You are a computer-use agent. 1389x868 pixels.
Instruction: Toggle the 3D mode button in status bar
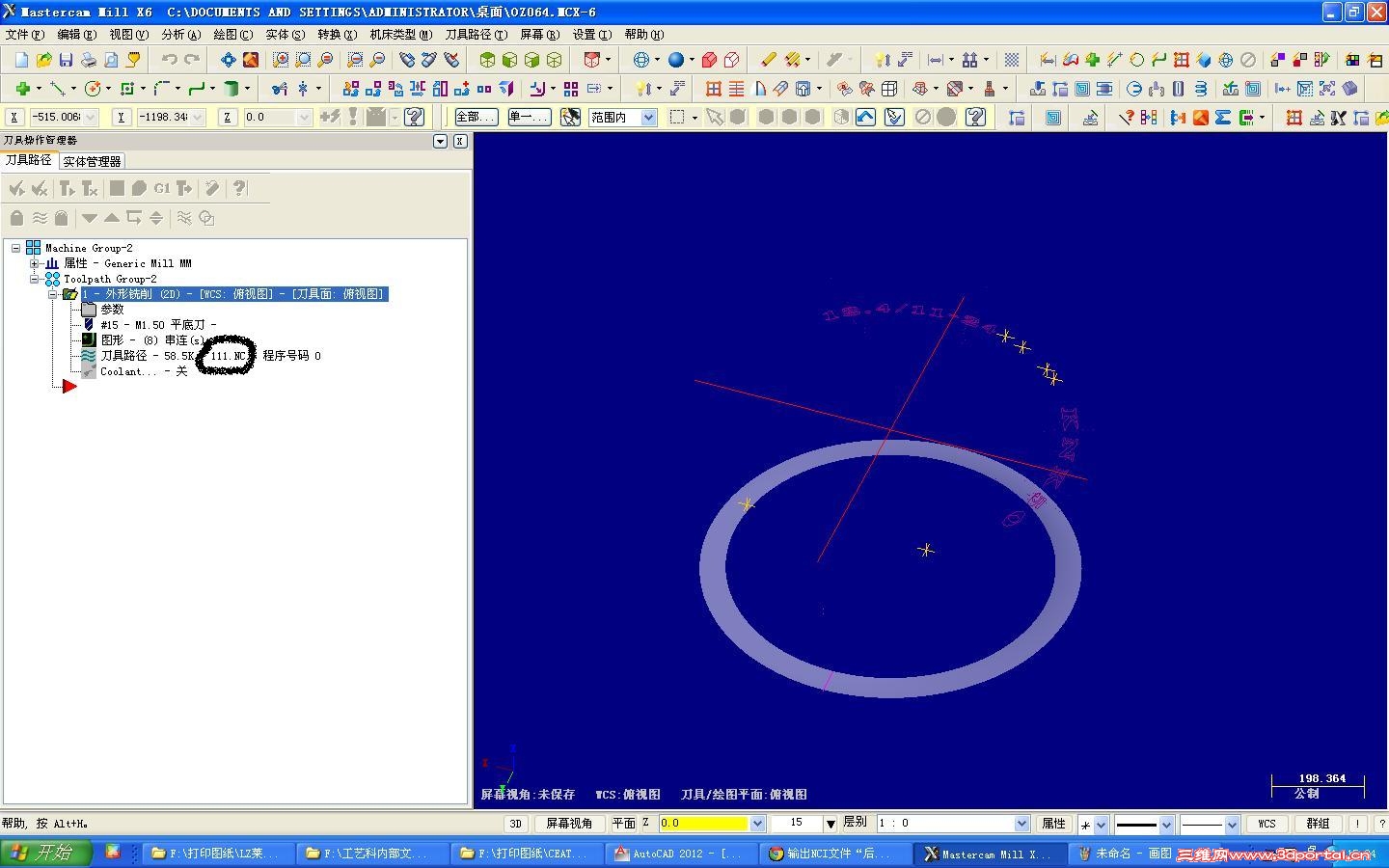pyautogui.click(x=515, y=824)
